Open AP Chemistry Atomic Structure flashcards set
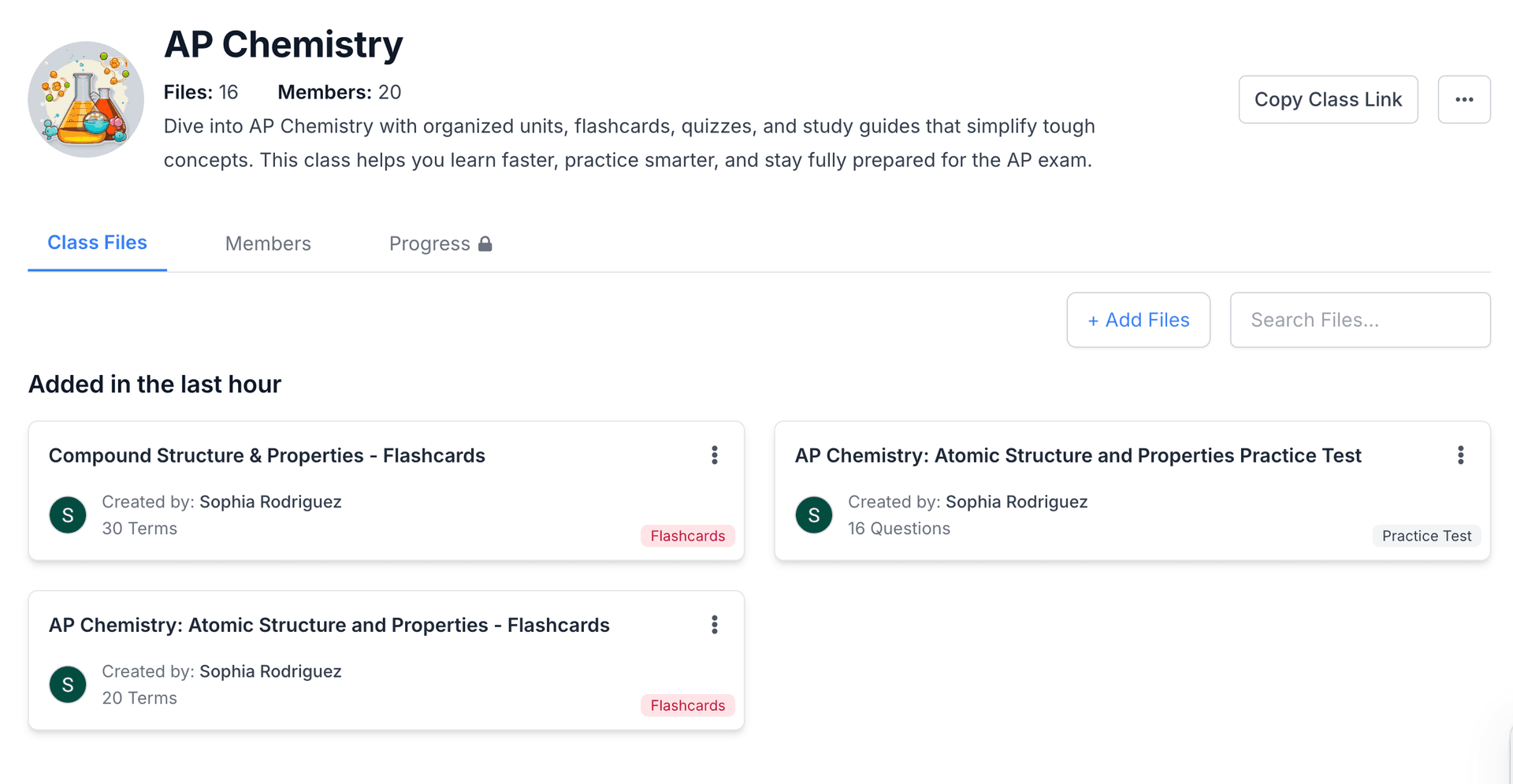This screenshot has height=784, width=1513. 329,625
